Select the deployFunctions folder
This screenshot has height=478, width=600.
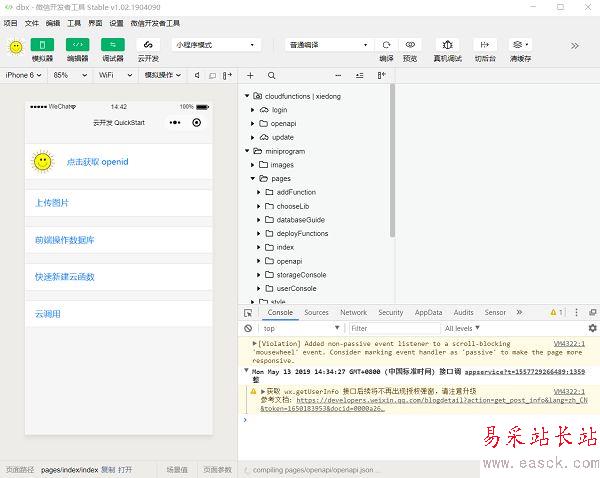tap(302, 233)
